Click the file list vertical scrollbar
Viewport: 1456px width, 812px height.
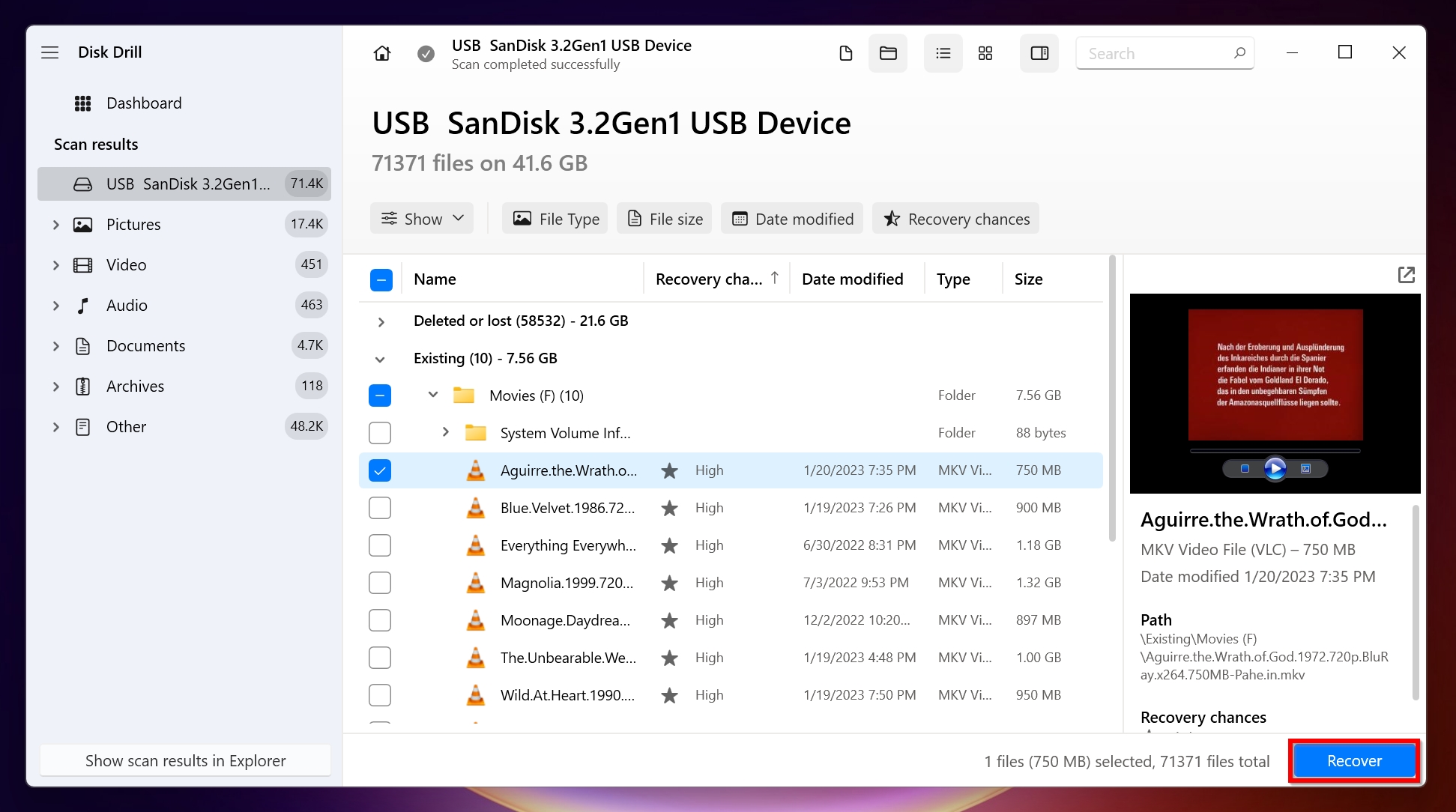1112,398
